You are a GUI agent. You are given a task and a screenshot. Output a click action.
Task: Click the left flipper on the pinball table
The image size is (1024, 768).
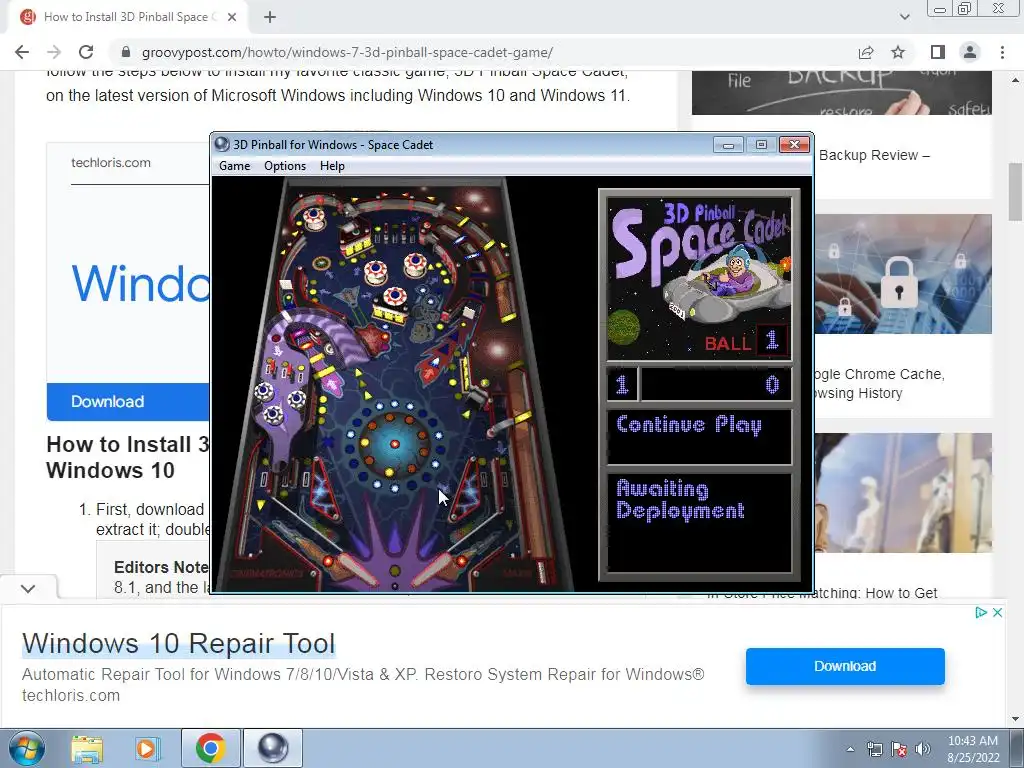click(350, 569)
